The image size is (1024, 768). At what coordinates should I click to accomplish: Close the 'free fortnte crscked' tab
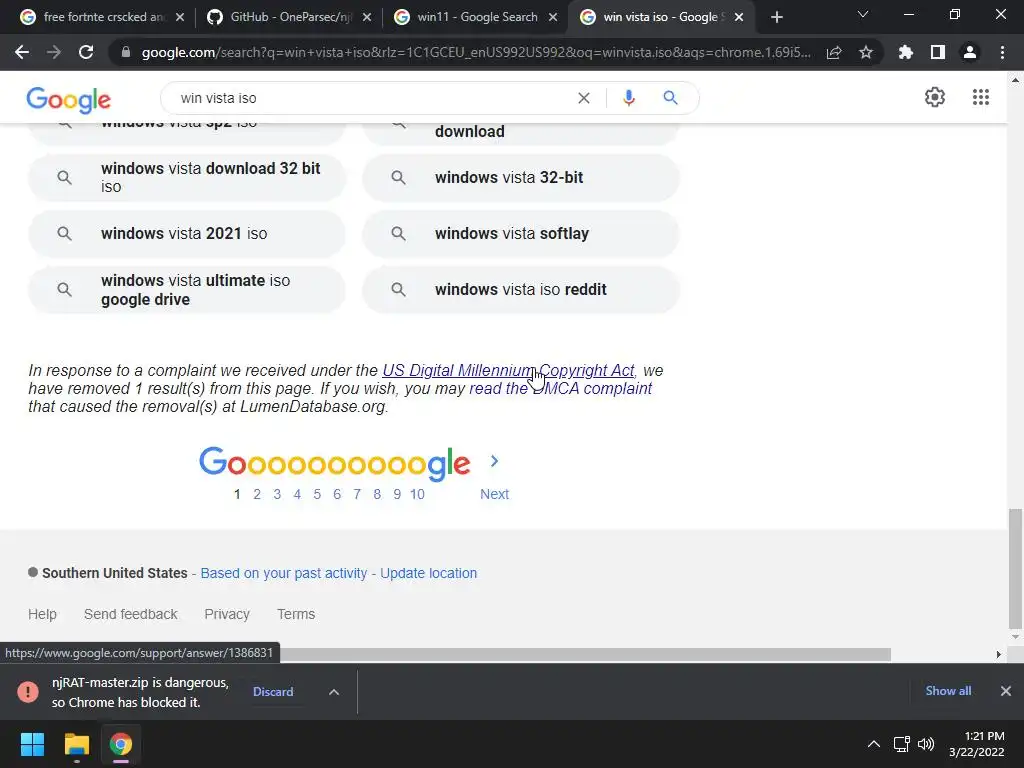tap(180, 17)
